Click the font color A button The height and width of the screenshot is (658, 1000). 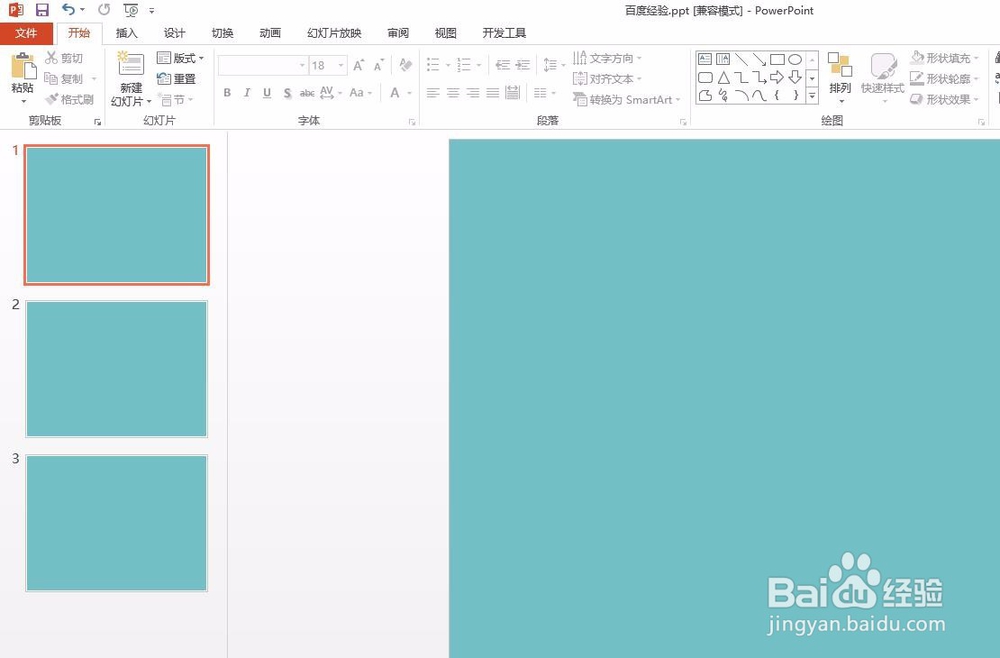(395, 93)
